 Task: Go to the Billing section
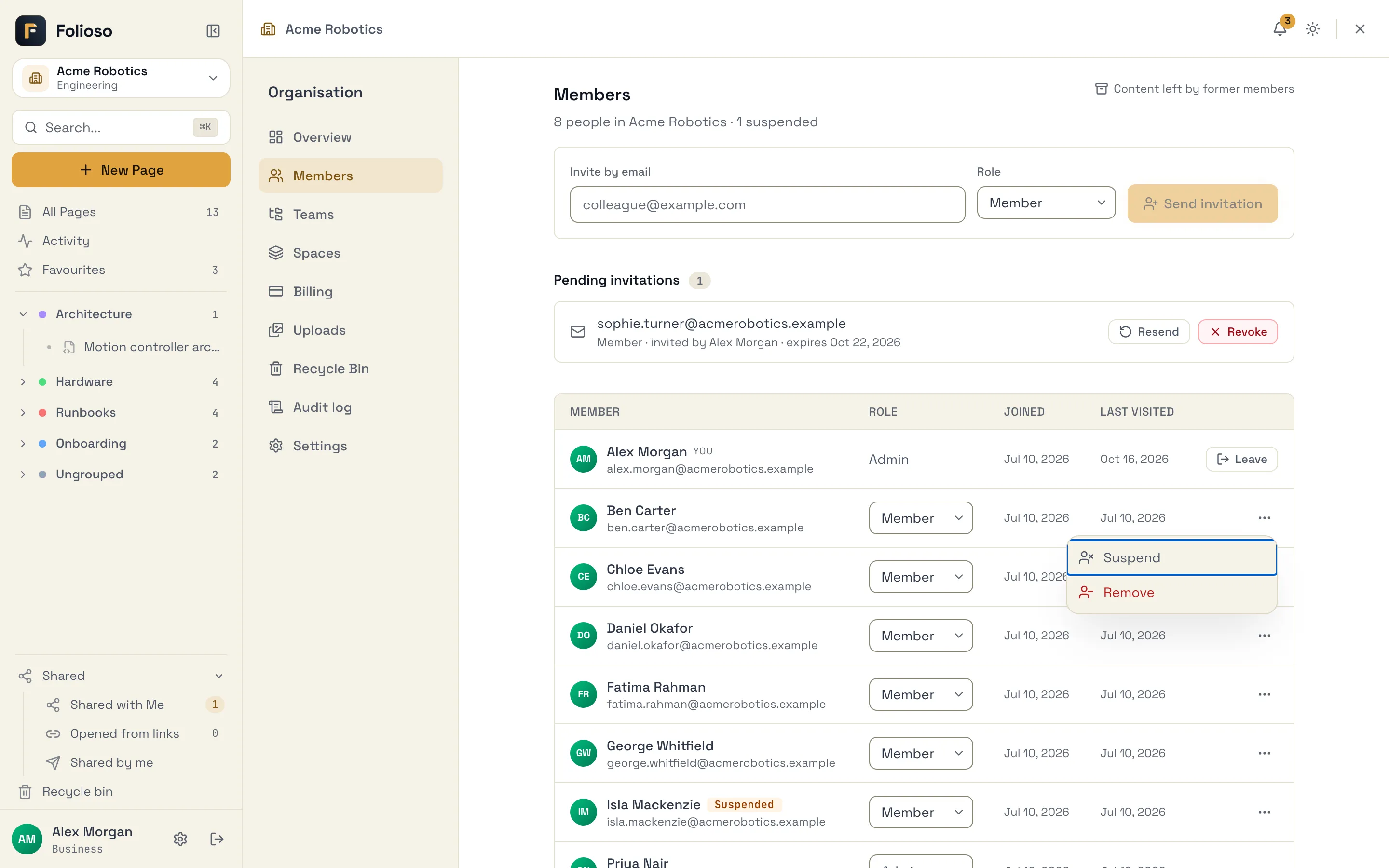pos(350,291)
